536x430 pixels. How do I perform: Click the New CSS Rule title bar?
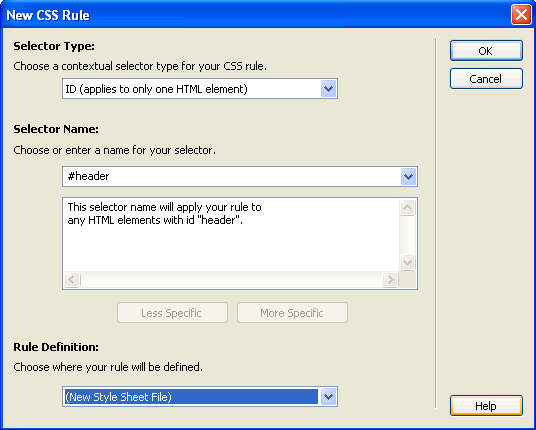(256, 15)
